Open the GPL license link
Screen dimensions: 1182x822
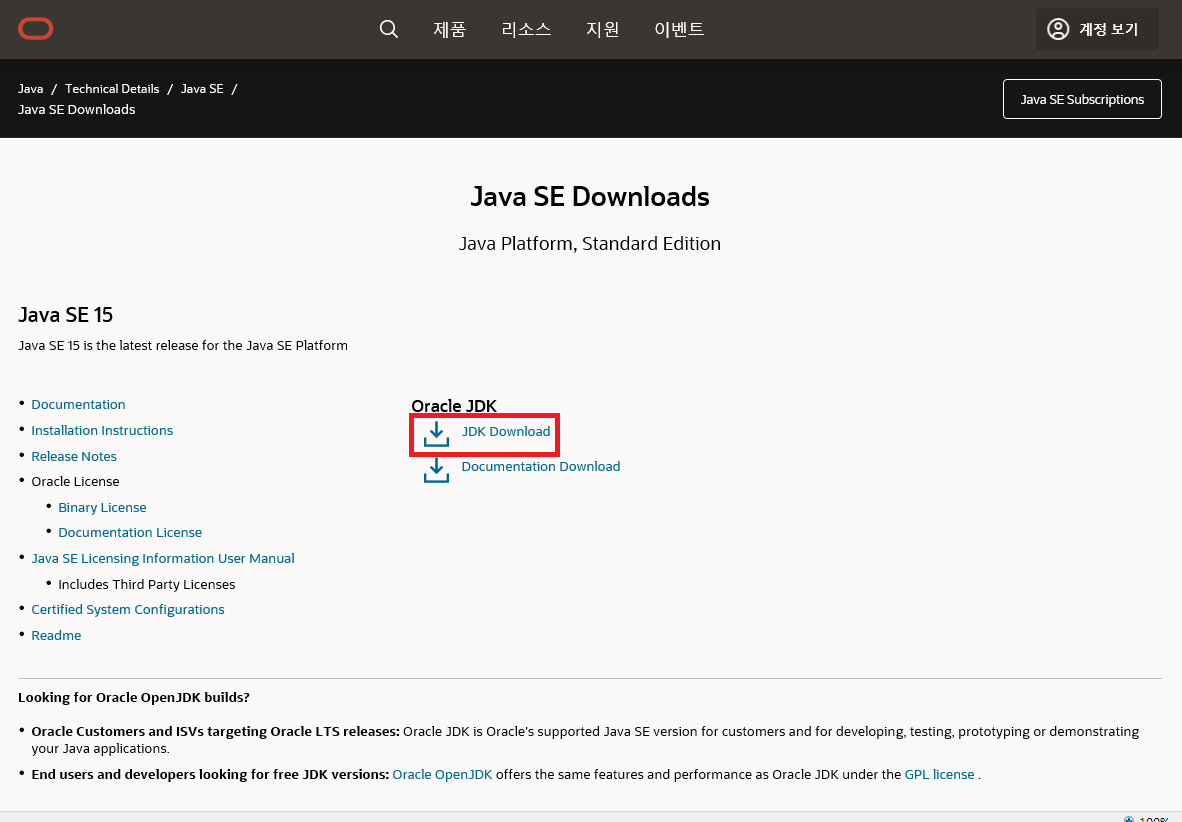coord(939,774)
